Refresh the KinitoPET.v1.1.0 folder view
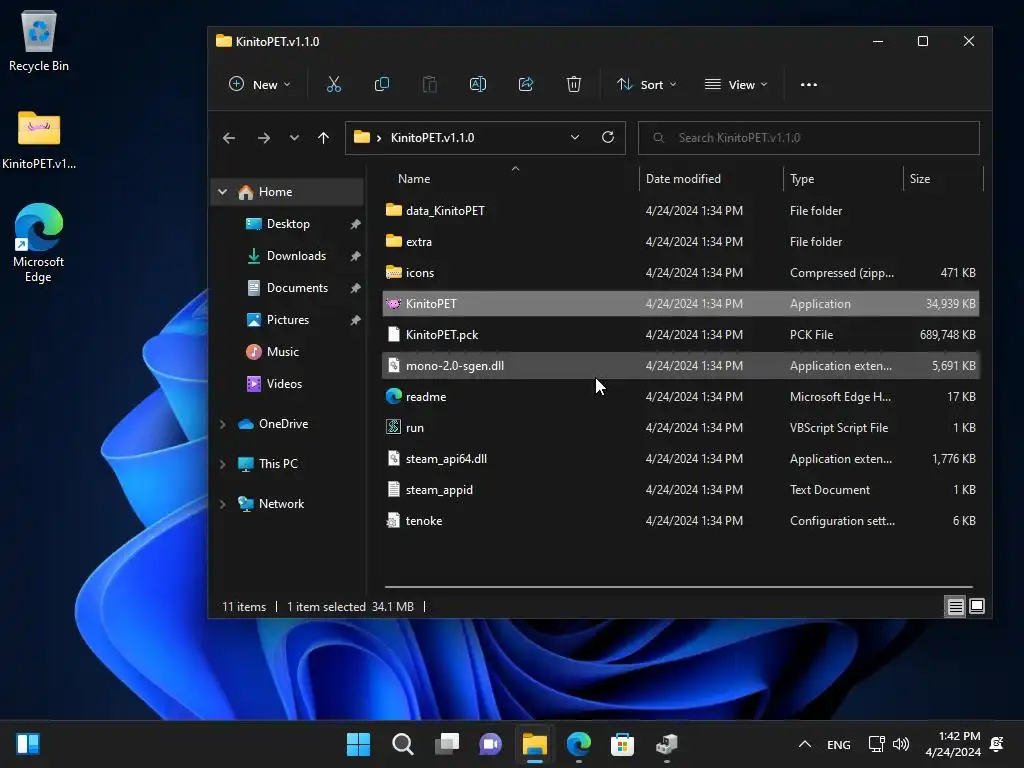 (607, 137)
